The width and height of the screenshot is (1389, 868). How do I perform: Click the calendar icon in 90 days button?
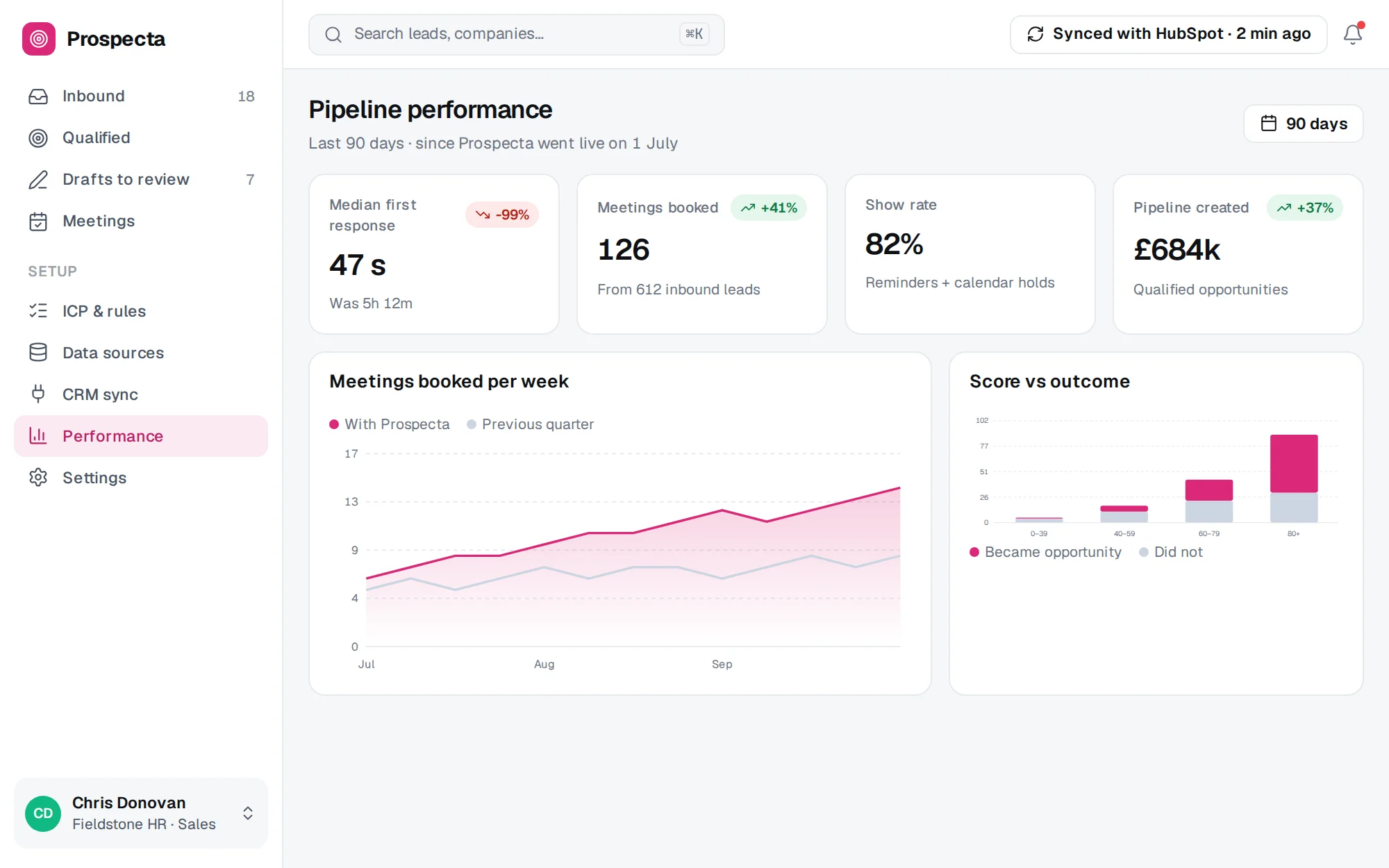tap(1269, 124)
